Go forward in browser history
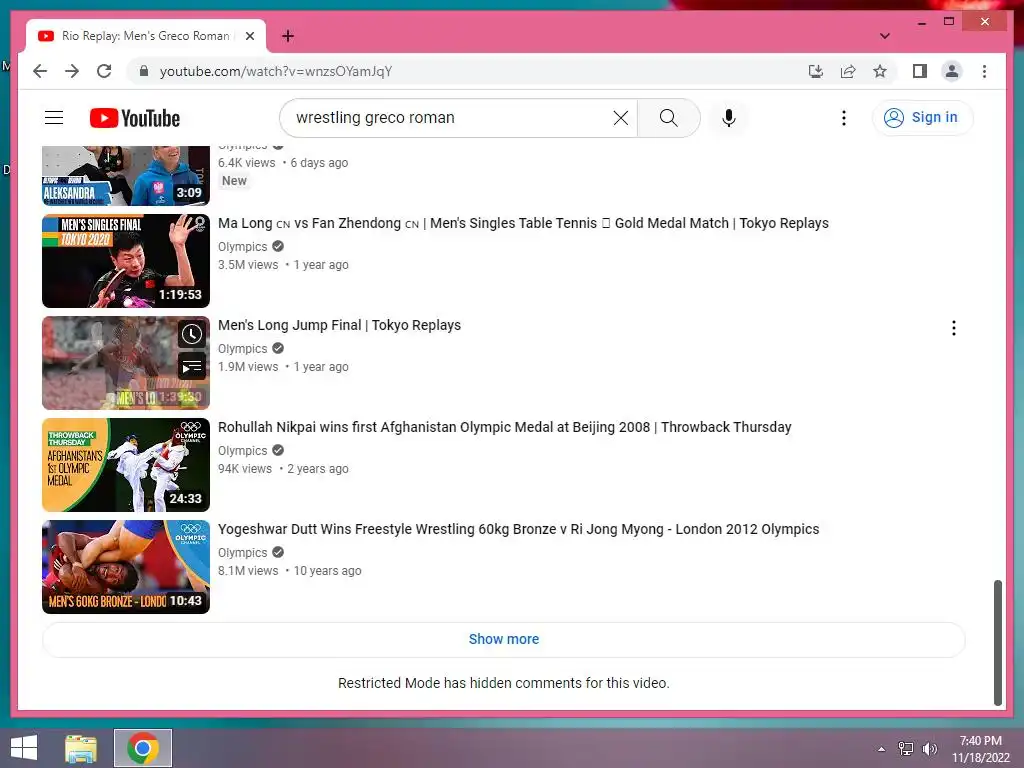 click(x=72, y=71)
